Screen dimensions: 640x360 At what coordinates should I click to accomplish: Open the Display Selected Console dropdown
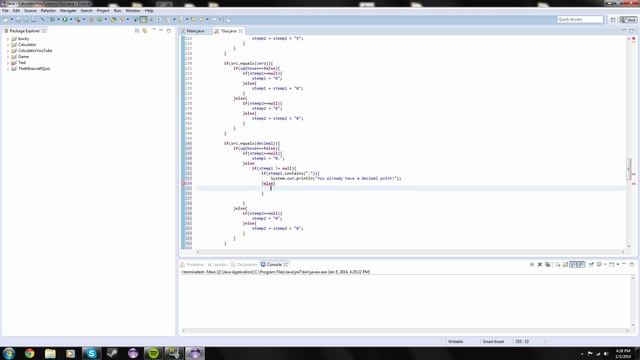pos(605,264)
